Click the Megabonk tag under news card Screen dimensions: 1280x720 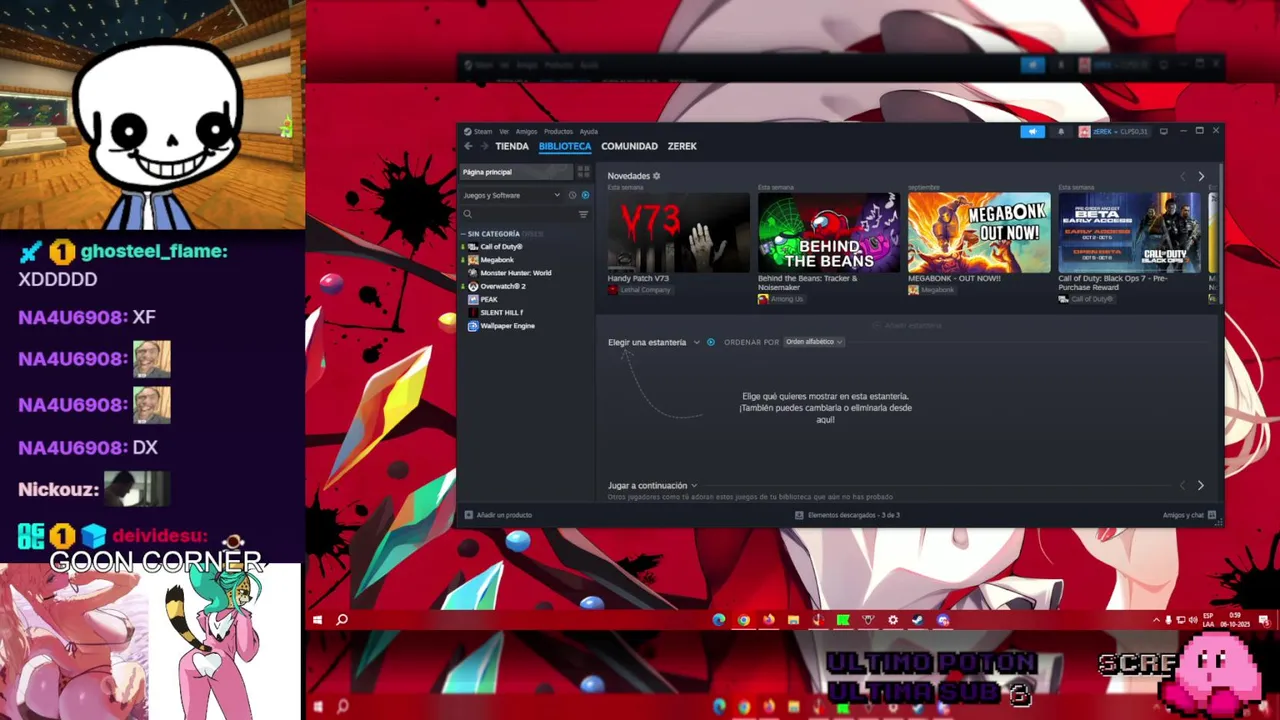point(931,290)
